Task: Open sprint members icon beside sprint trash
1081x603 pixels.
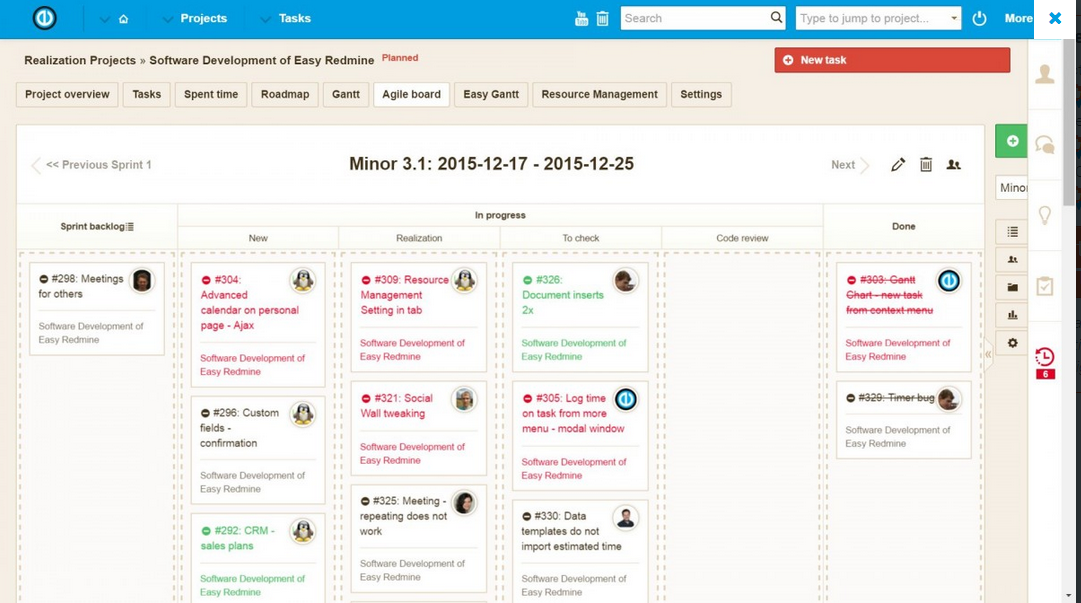Action: click(x=953, y=165)
